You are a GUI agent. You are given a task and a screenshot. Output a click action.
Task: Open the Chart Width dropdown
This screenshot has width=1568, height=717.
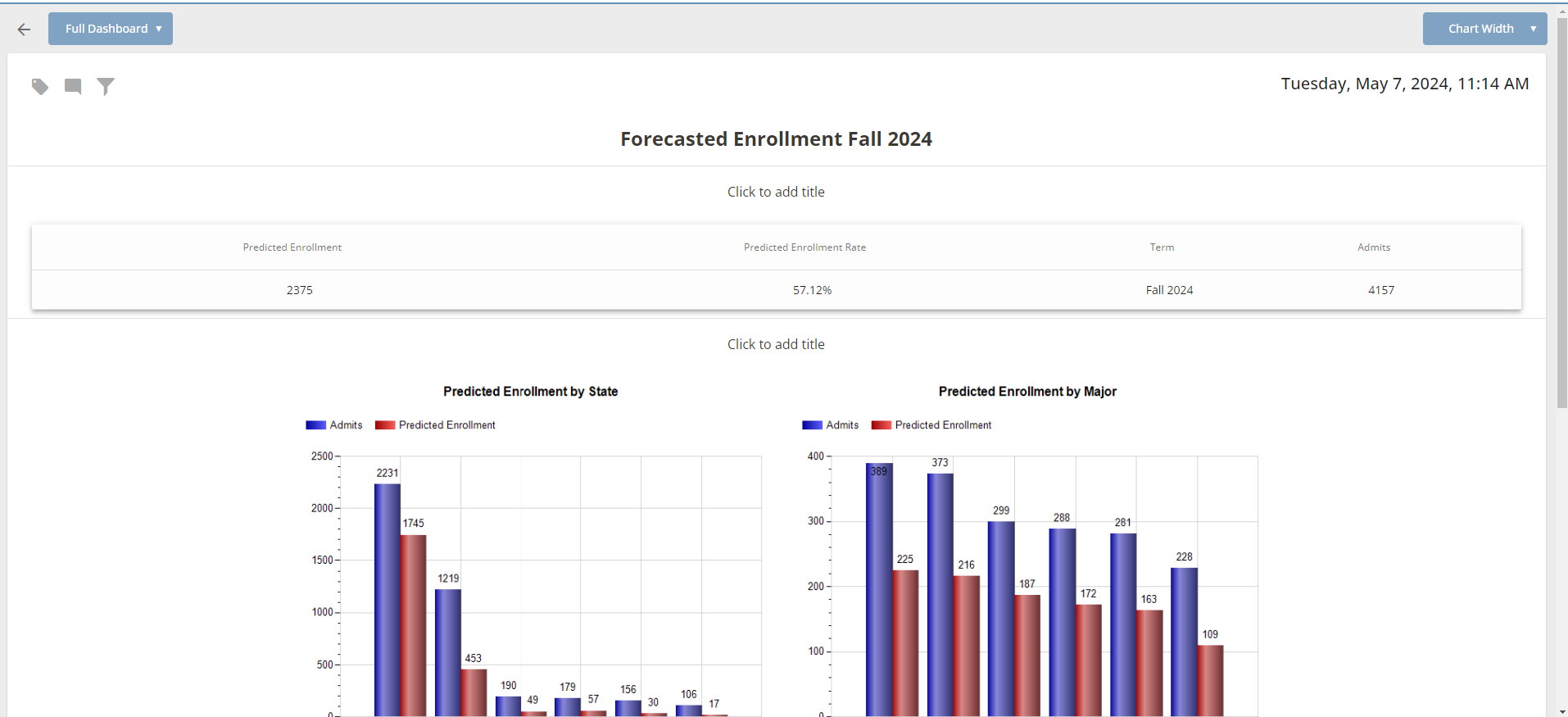pyautogui.click(x=1484, y=29)
